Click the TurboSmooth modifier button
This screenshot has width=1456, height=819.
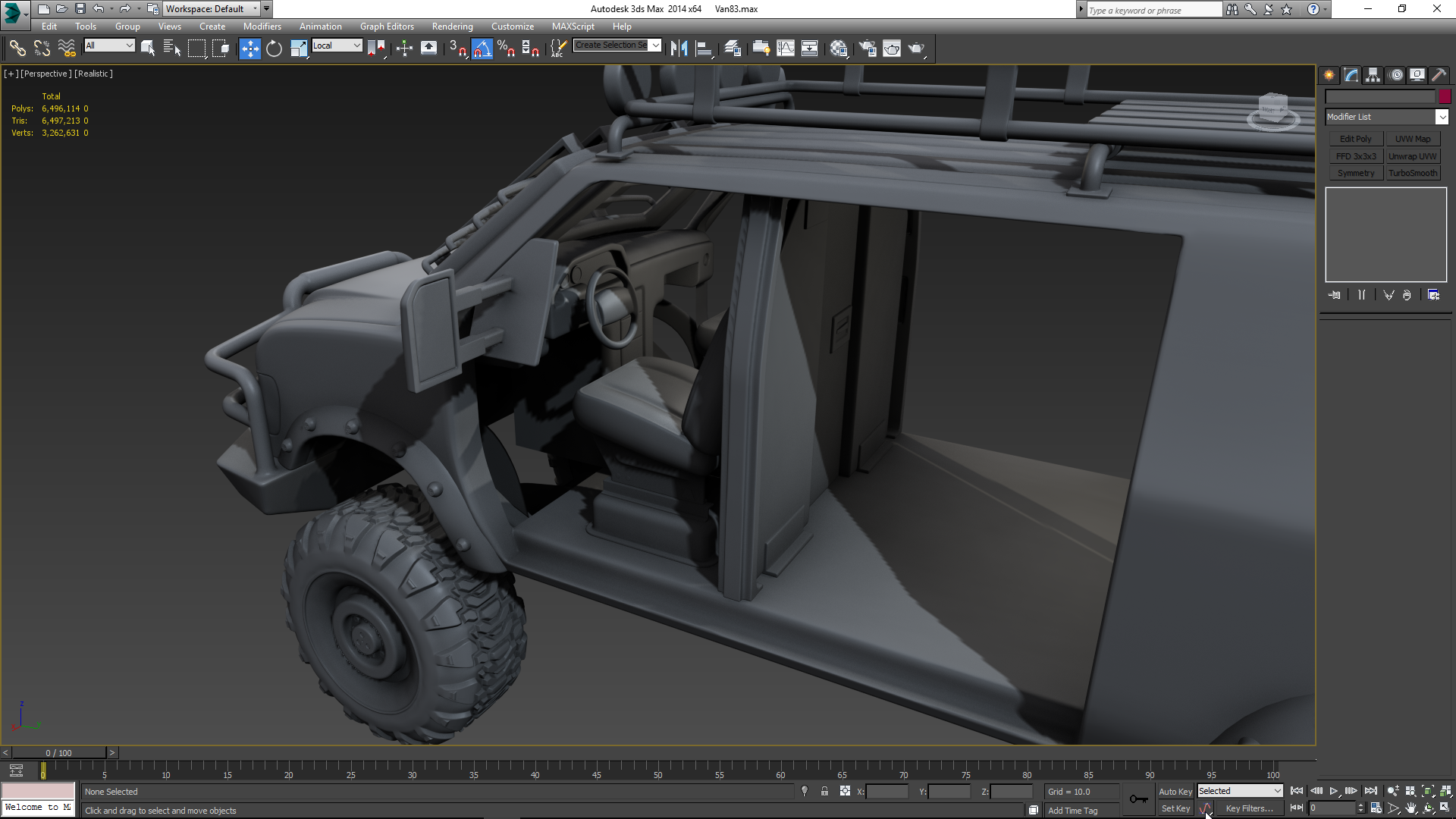click(x=1413, y=173)
